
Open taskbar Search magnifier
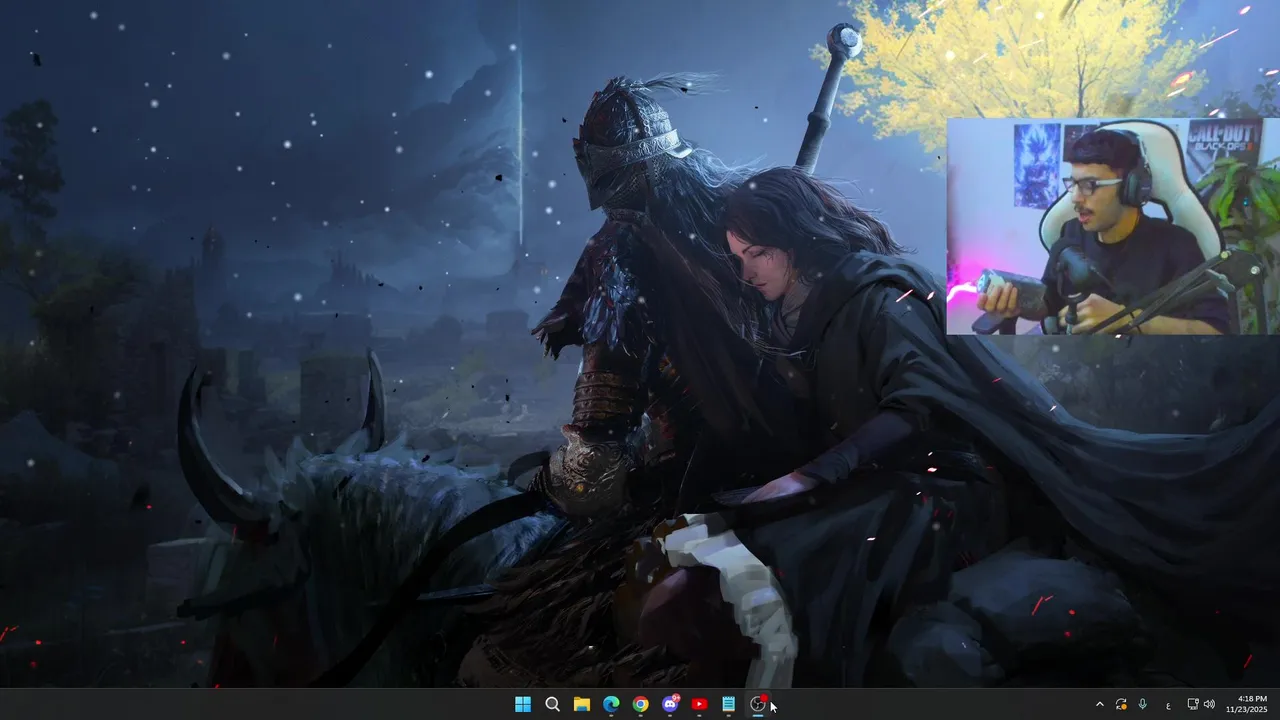click(x=552, y=704)
